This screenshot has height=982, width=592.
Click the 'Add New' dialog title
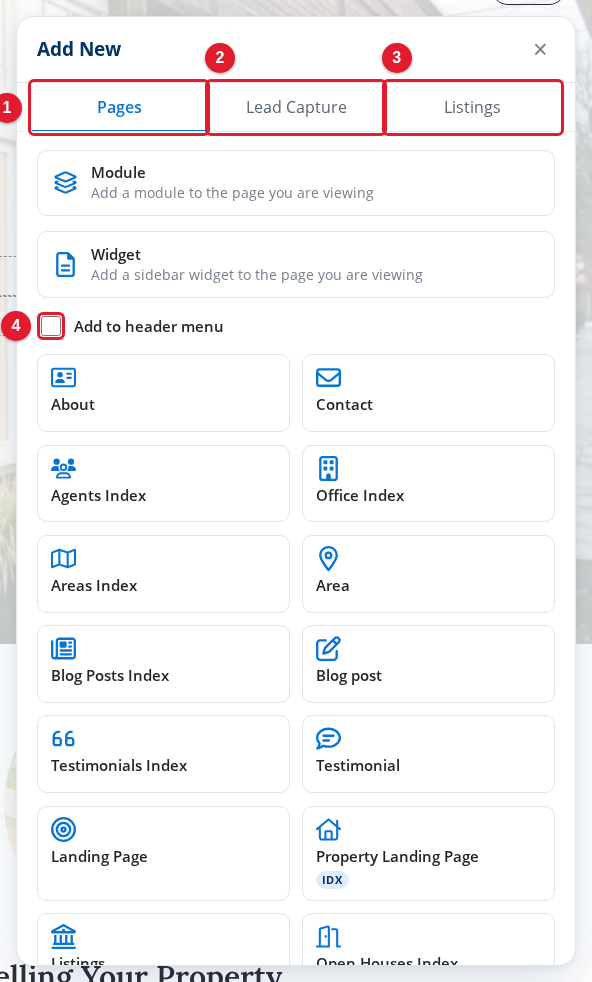tap(79, 49)
